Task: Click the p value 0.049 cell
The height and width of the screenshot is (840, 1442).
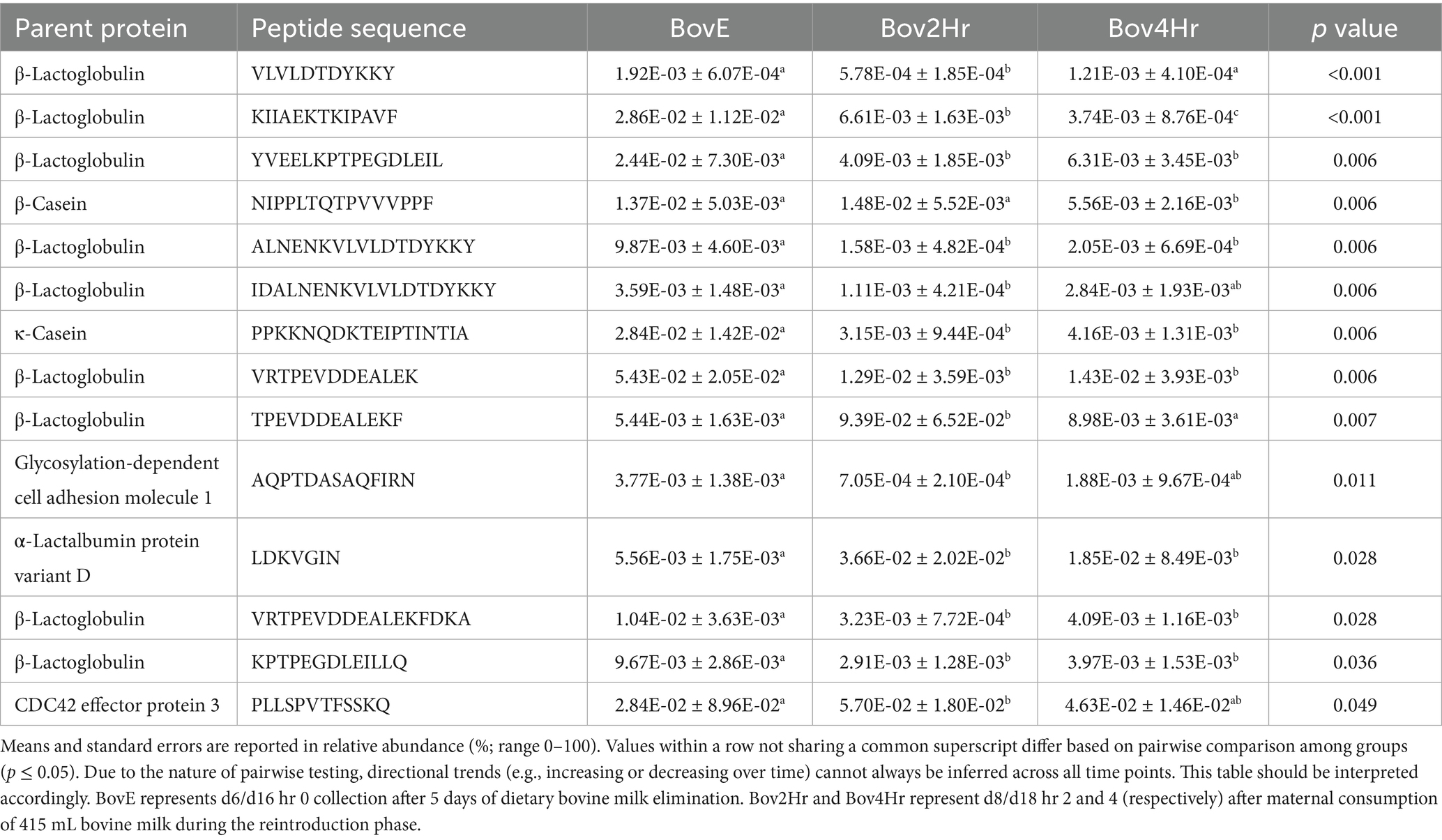Action: 1355,705
